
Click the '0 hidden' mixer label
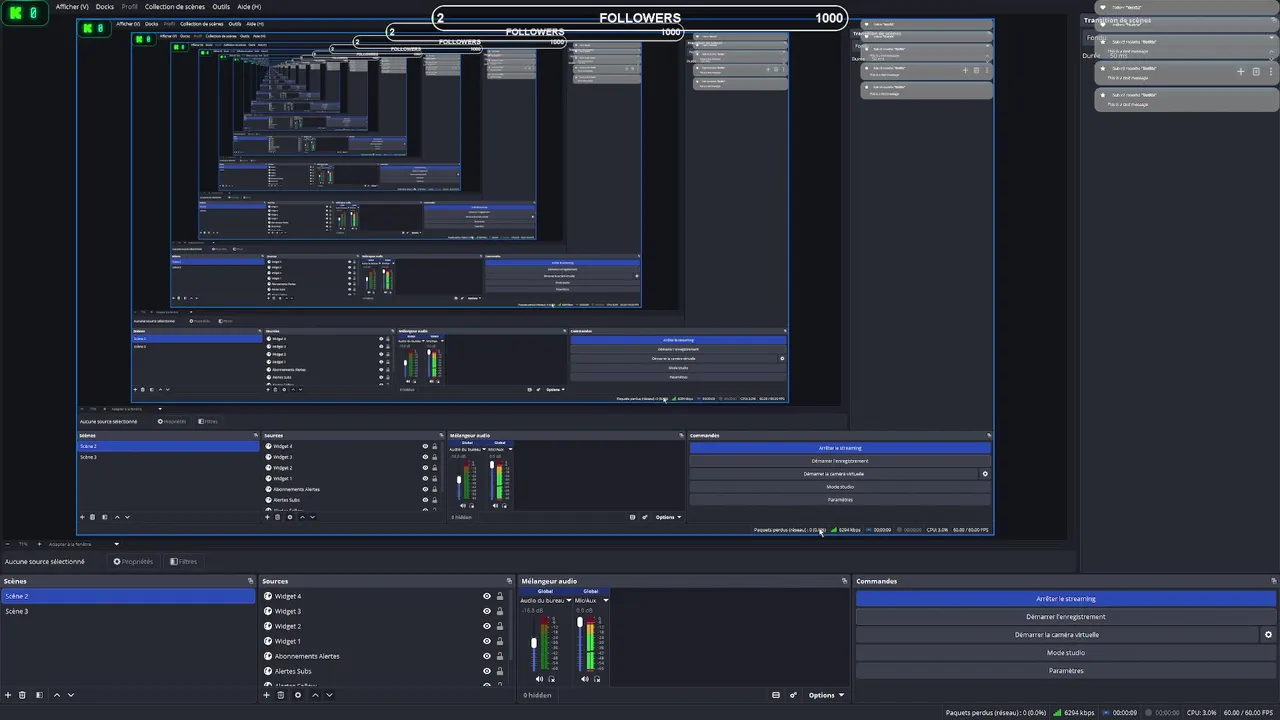(x=538, y=695)
